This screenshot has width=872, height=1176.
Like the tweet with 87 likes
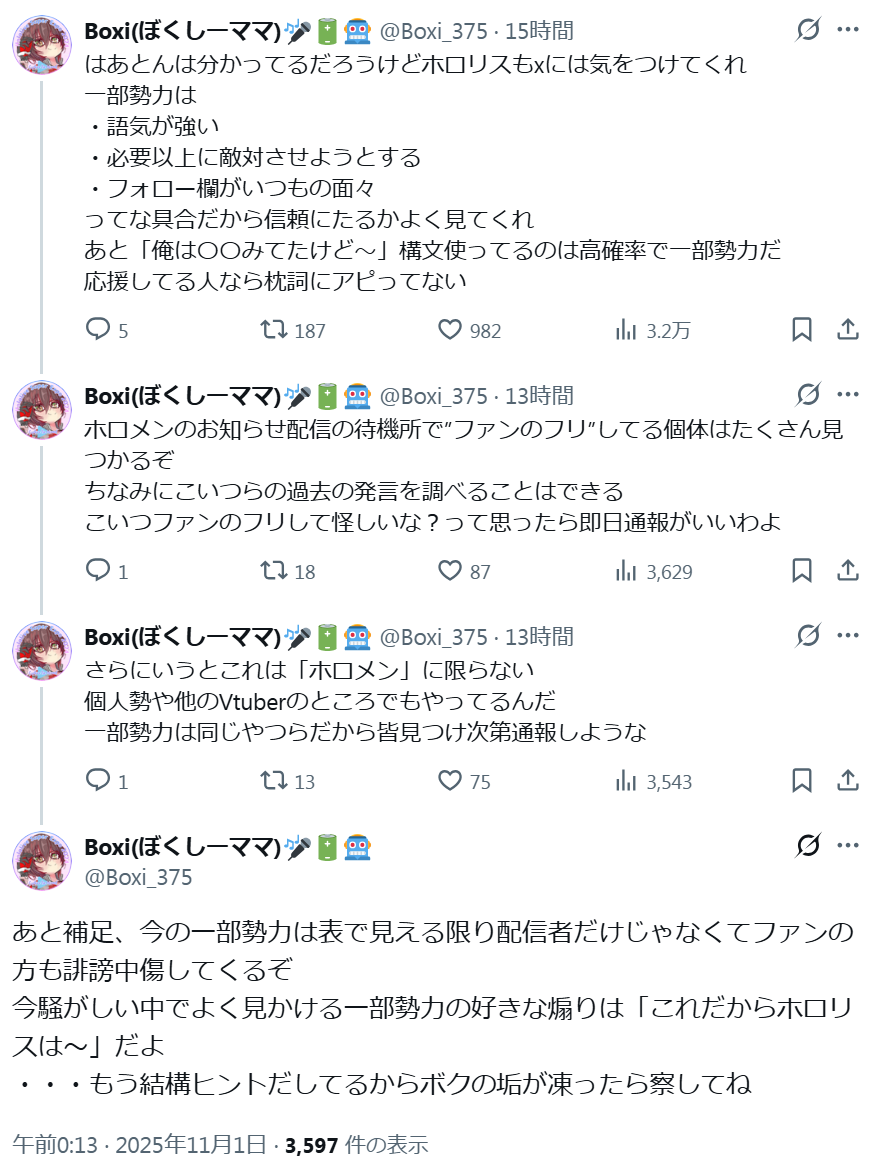tap(451, 571)
